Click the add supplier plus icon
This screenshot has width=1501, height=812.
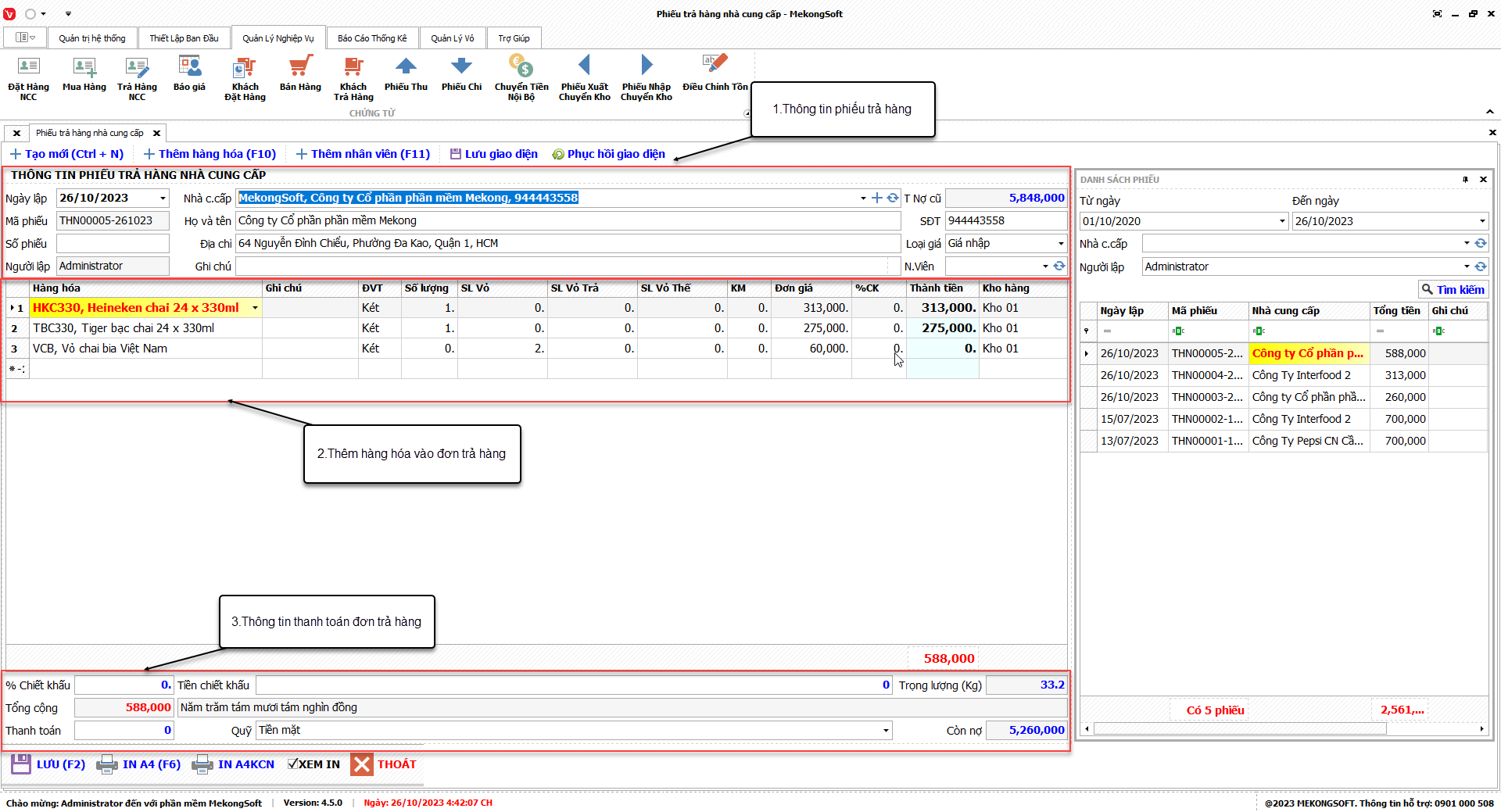pos(876,199)
